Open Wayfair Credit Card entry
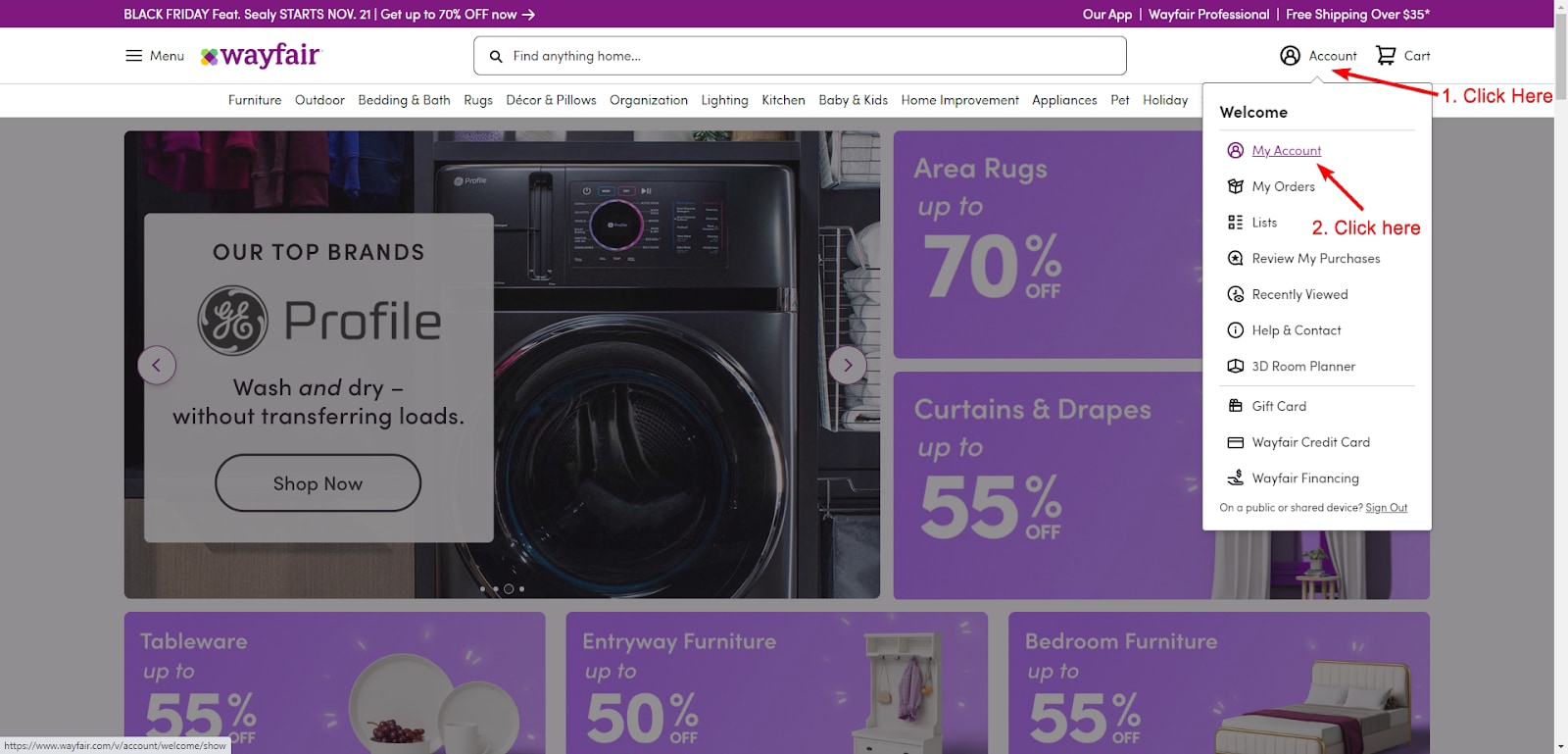Screen dimensions: 1568x754 1311,442
